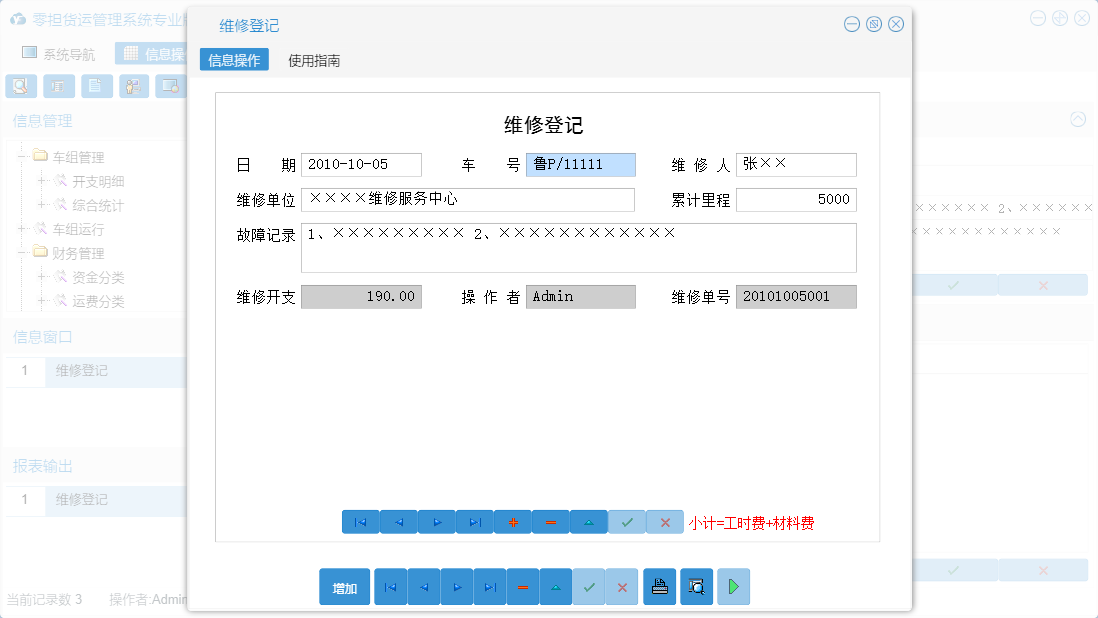The image size is (1098, 618).
Task: Select 维修登记 in the 报表输出 list
Action: [81, 500]
